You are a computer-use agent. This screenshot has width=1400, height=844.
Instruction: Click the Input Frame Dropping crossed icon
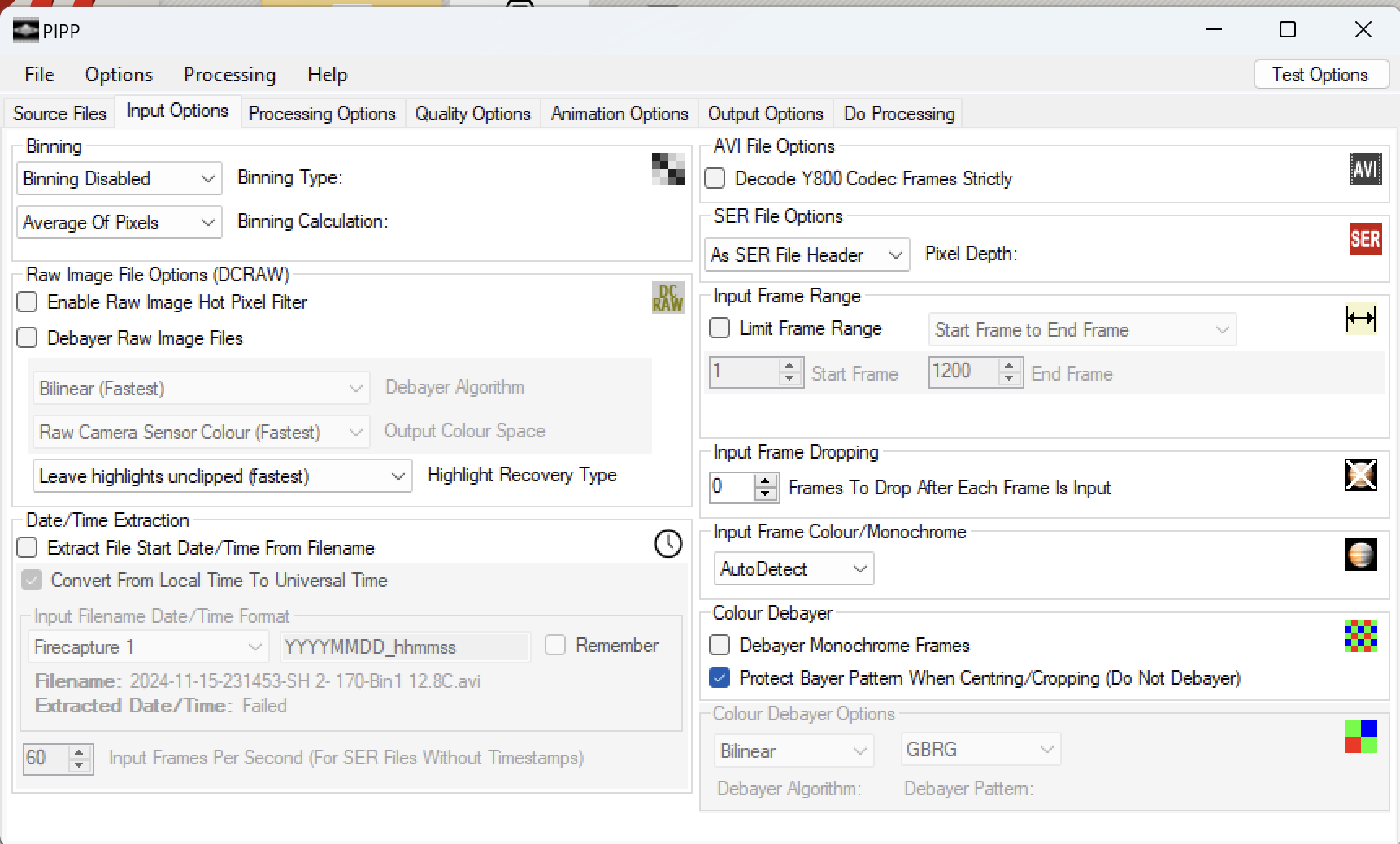(1361, 475)
